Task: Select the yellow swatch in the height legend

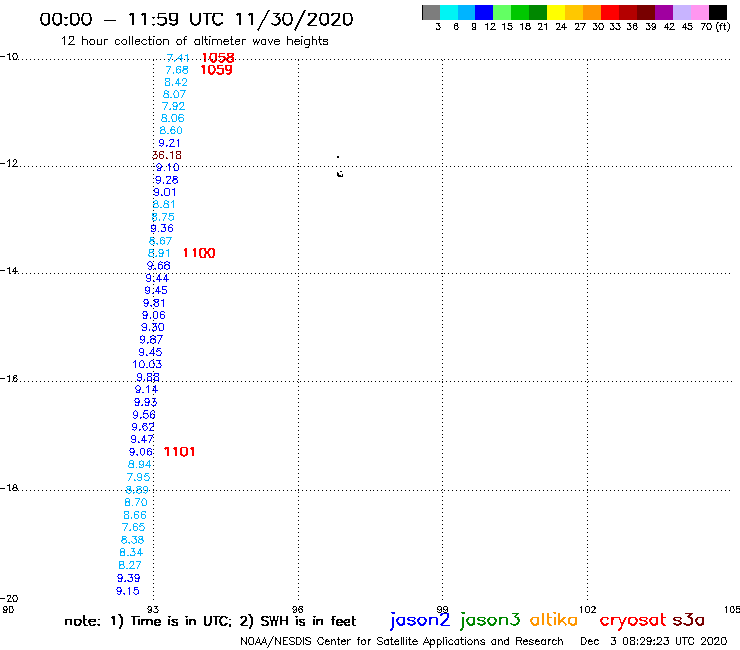Action: [556, 12]
